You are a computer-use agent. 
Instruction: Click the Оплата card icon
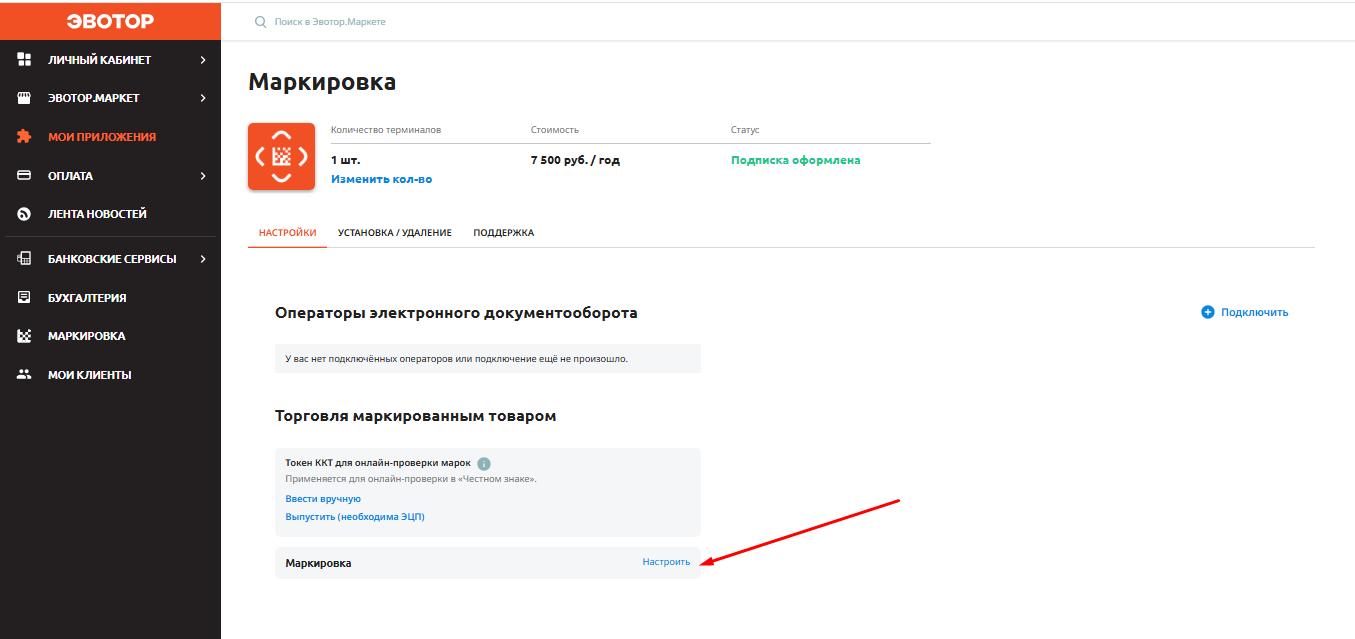pos(25,176)
